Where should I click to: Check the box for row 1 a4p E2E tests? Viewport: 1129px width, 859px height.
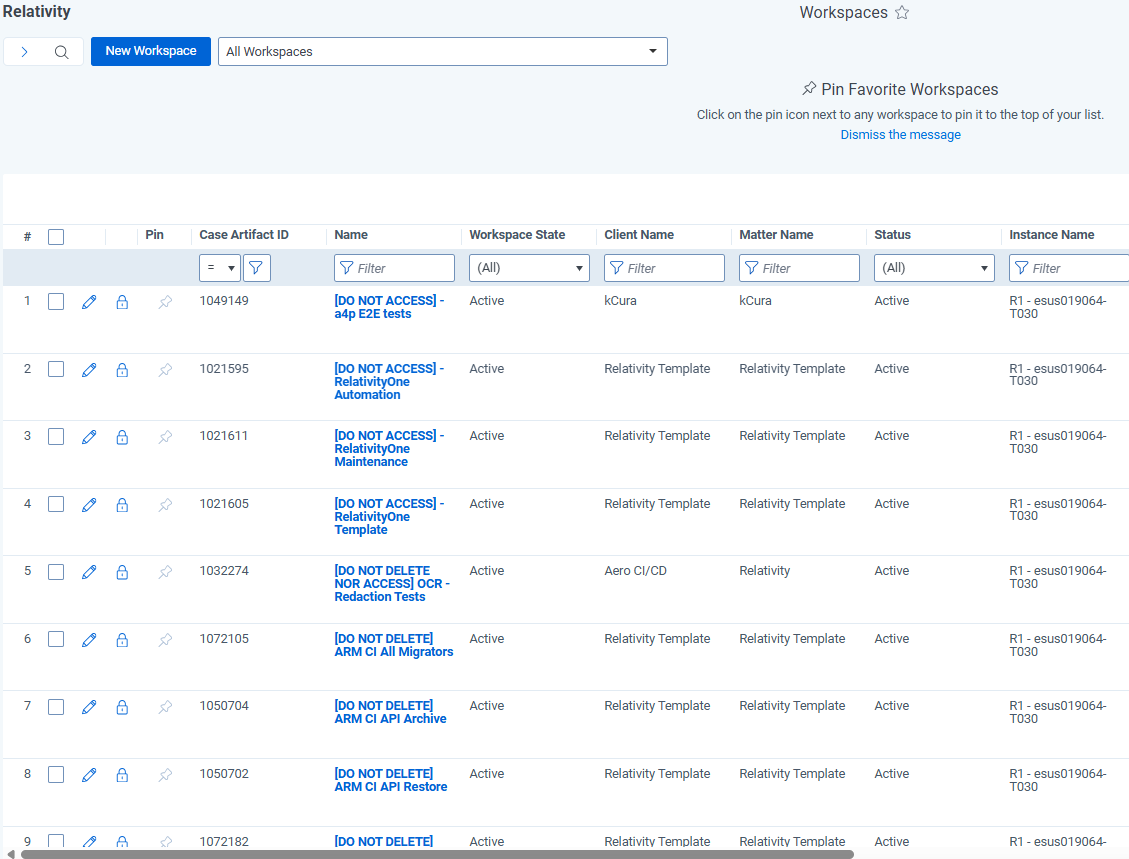click(56, 301)
